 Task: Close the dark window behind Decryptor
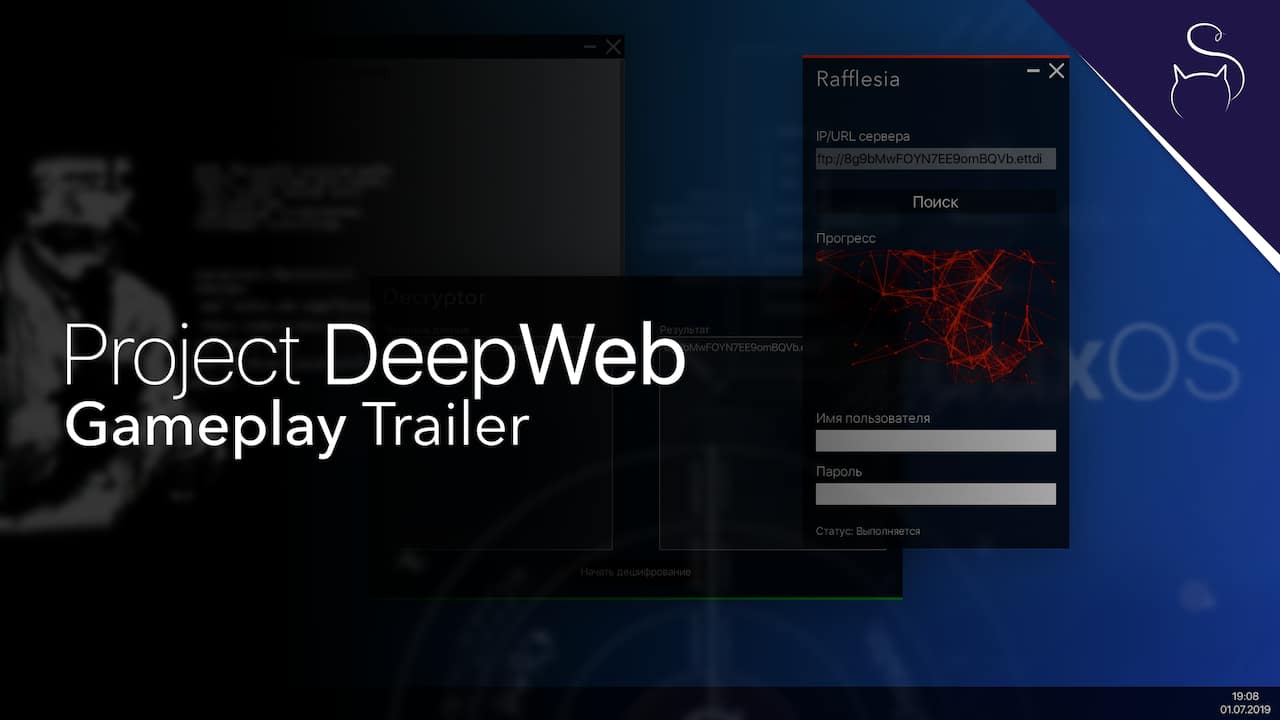click(613, 46)
